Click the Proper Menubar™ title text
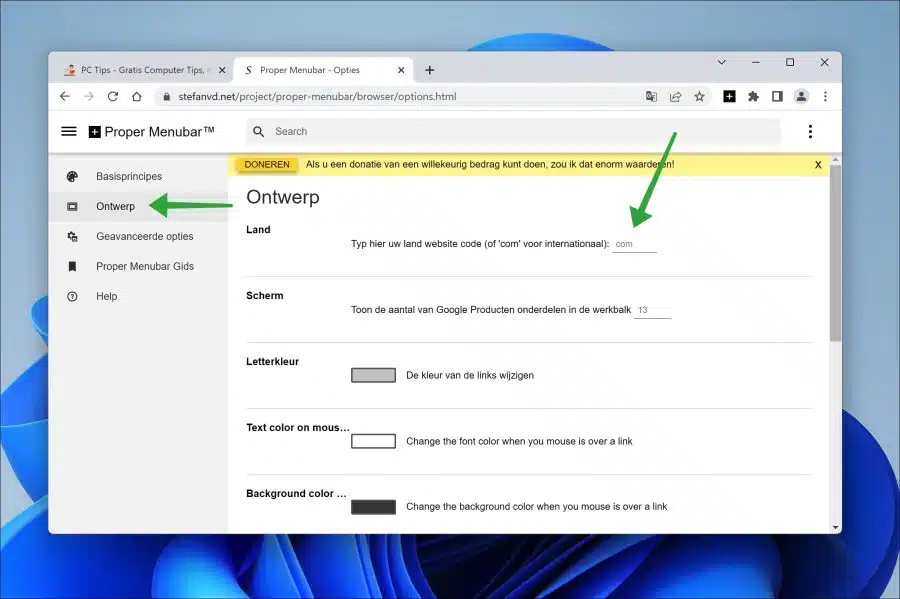 [x=160, y=132]
